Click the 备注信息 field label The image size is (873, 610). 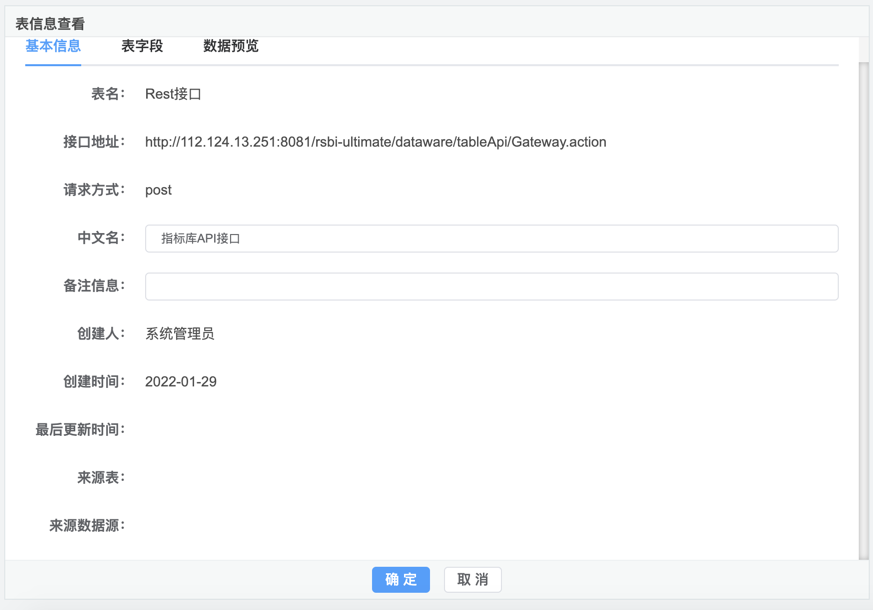(94, 286)
